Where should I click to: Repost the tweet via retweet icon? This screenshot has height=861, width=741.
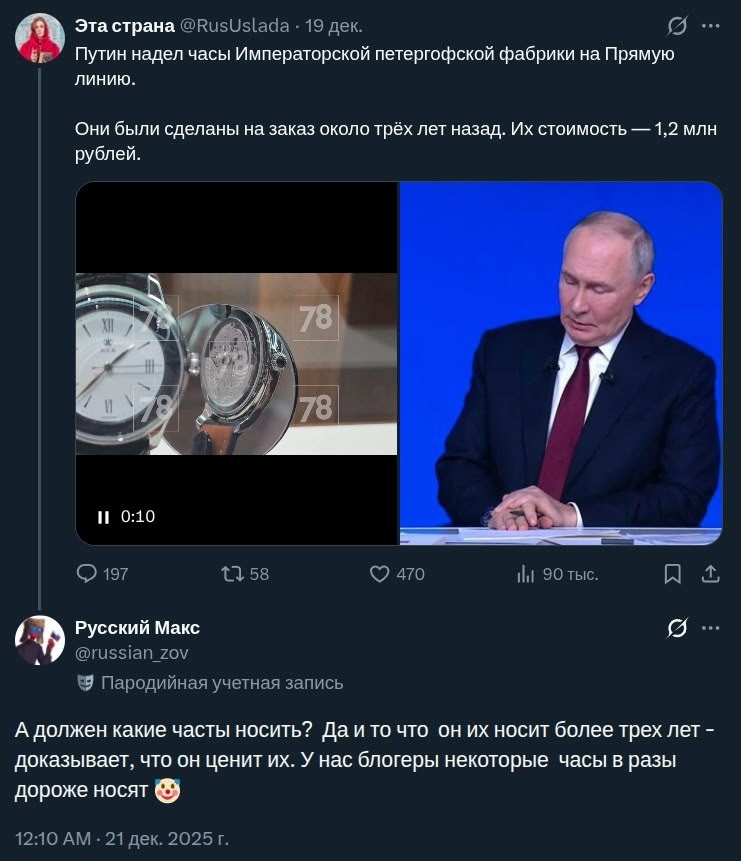(232, 574)
